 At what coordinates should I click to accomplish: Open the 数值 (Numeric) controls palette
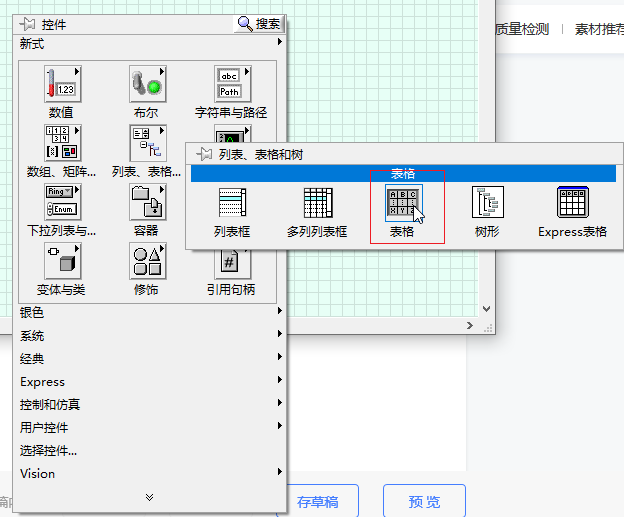click(x=62, y=84)
